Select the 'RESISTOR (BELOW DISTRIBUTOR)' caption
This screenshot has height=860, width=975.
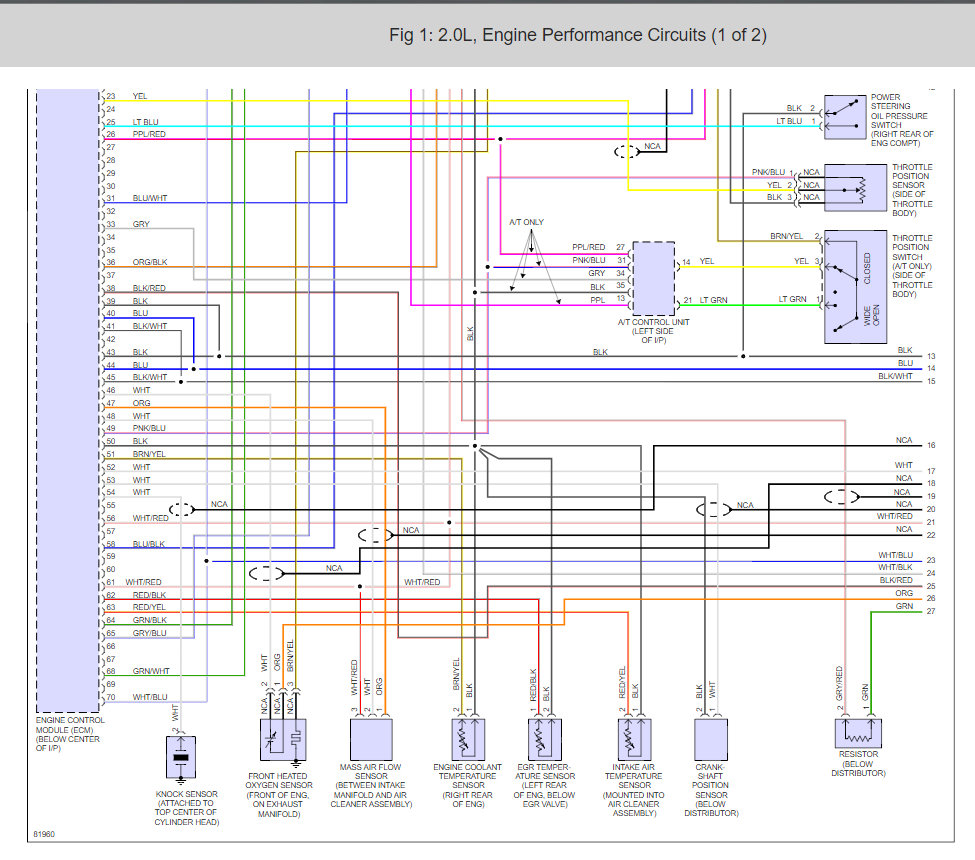pos(858,764)
